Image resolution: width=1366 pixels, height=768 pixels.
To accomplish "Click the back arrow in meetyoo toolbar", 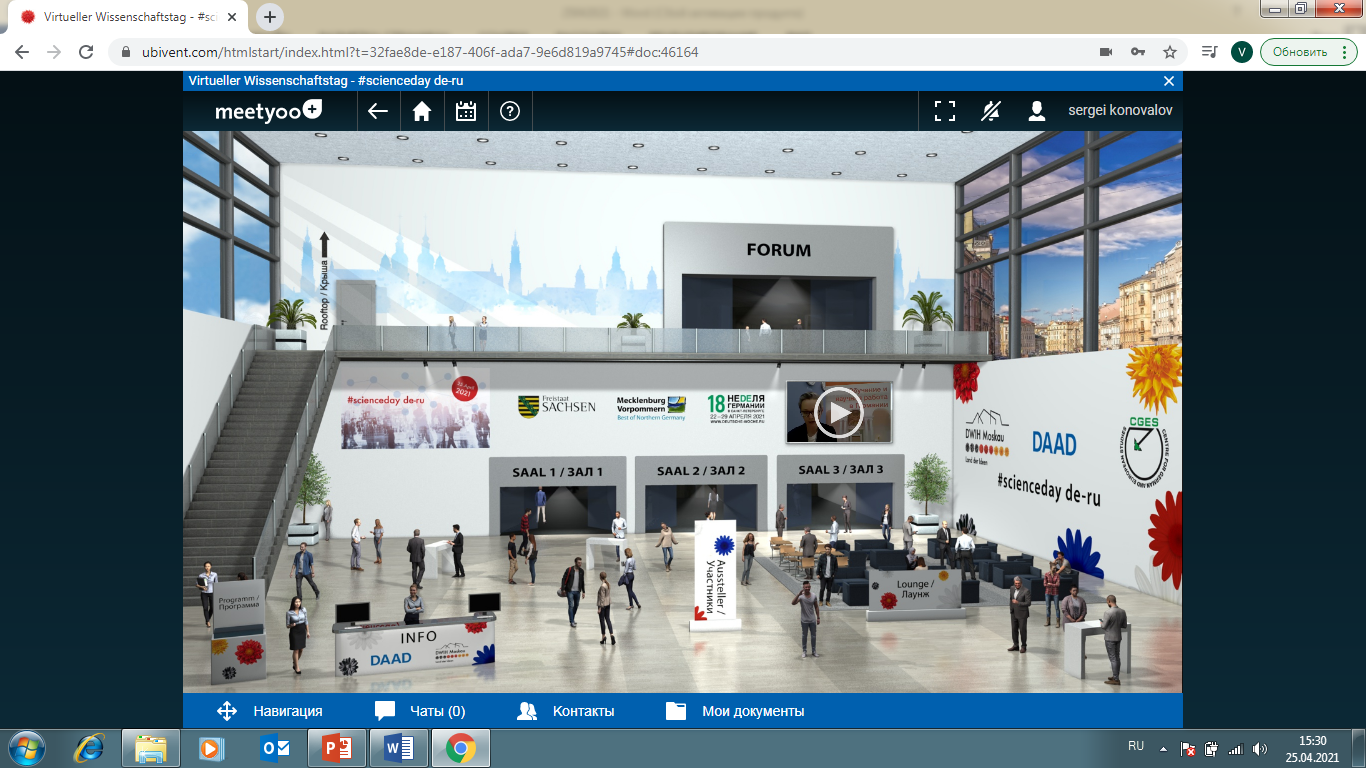I will coord(378,111).
